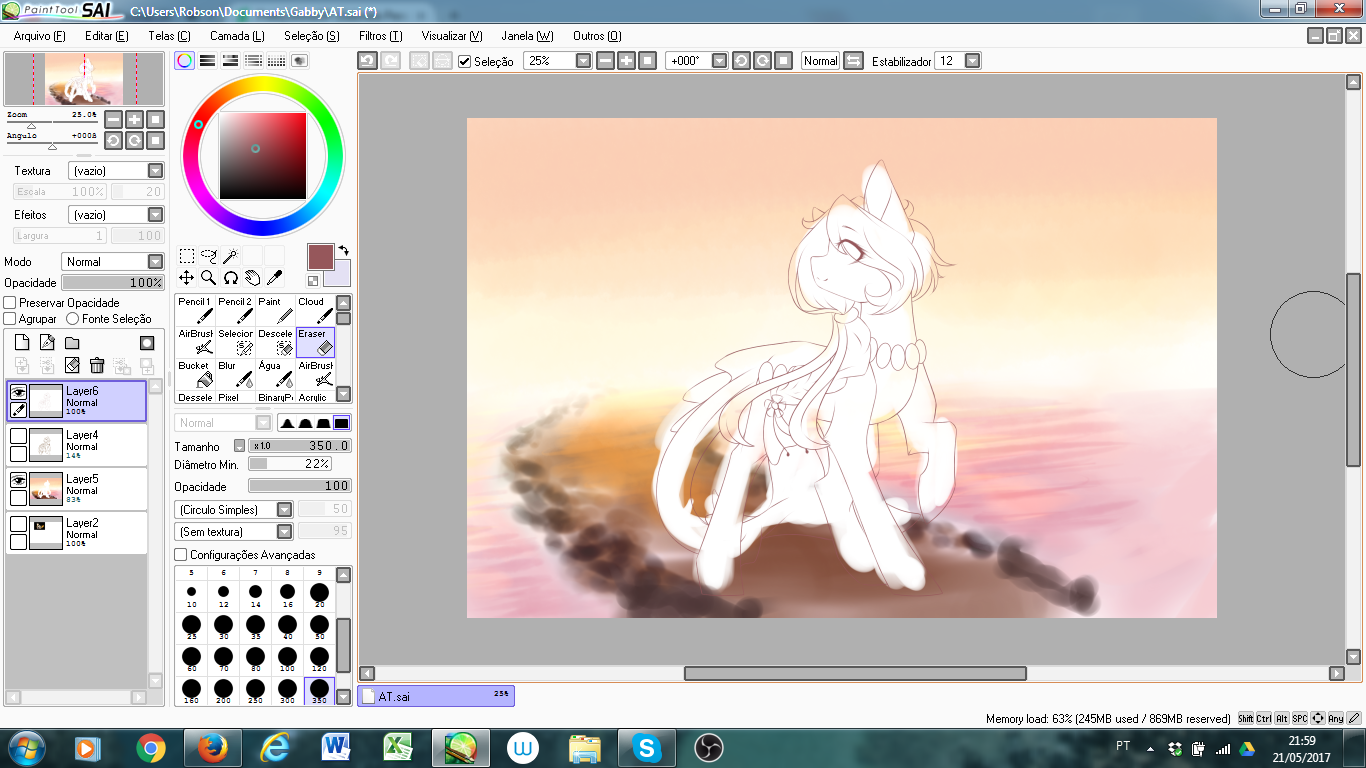This screenshot has height=768, width=1366.
Task: Choose the Água brush
Action: point(275,374)
